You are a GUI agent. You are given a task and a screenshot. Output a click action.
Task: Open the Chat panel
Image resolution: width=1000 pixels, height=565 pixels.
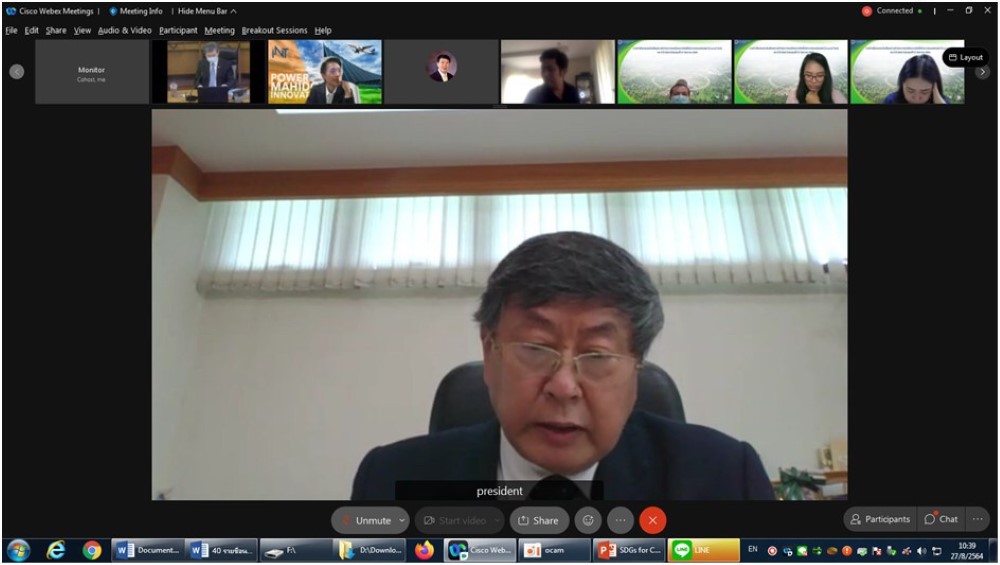coord(941,519)
